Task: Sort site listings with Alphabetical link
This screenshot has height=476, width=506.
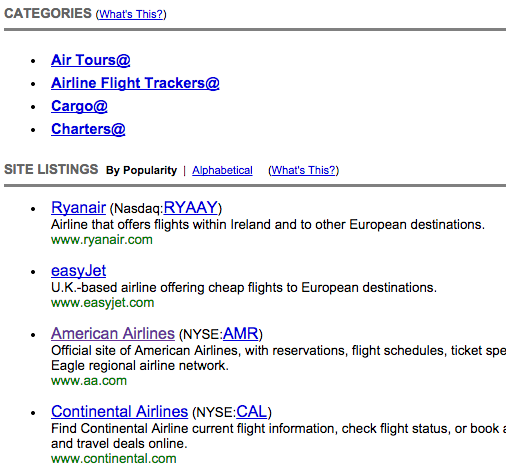Action: coord(222,170)
